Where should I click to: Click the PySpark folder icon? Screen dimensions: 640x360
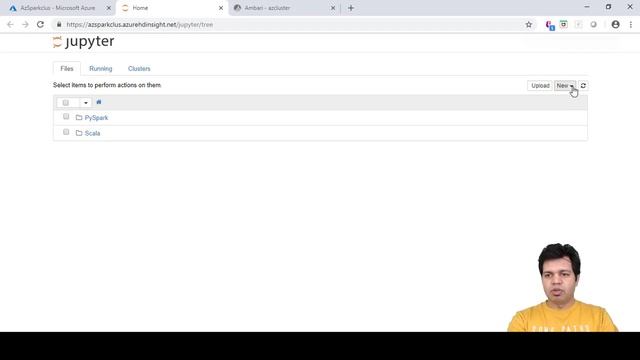(x=79, y=118)
